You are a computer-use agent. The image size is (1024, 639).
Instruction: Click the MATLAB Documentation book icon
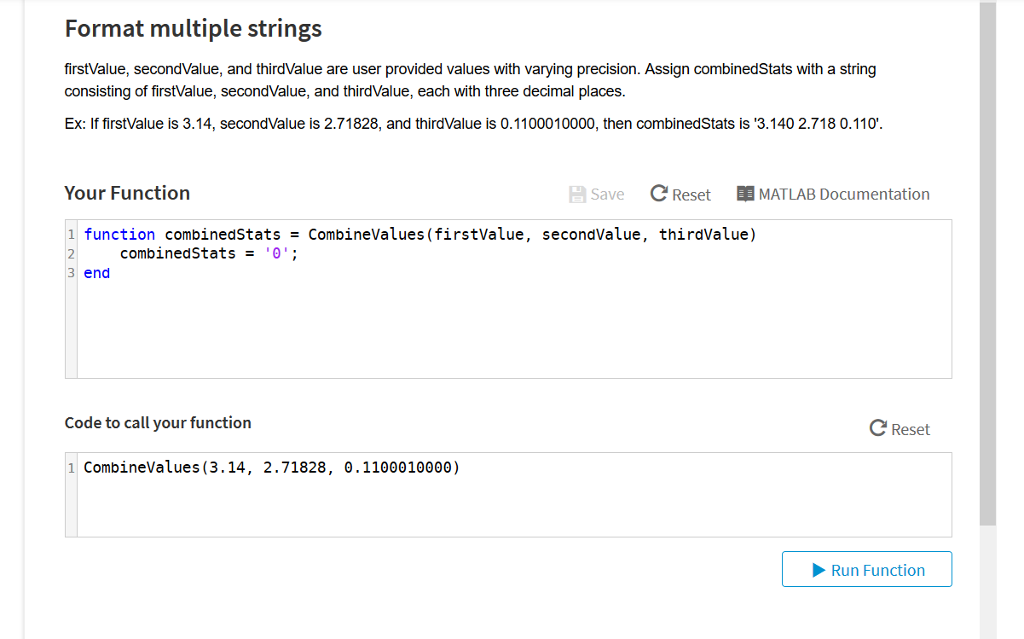tap(745, 194)
